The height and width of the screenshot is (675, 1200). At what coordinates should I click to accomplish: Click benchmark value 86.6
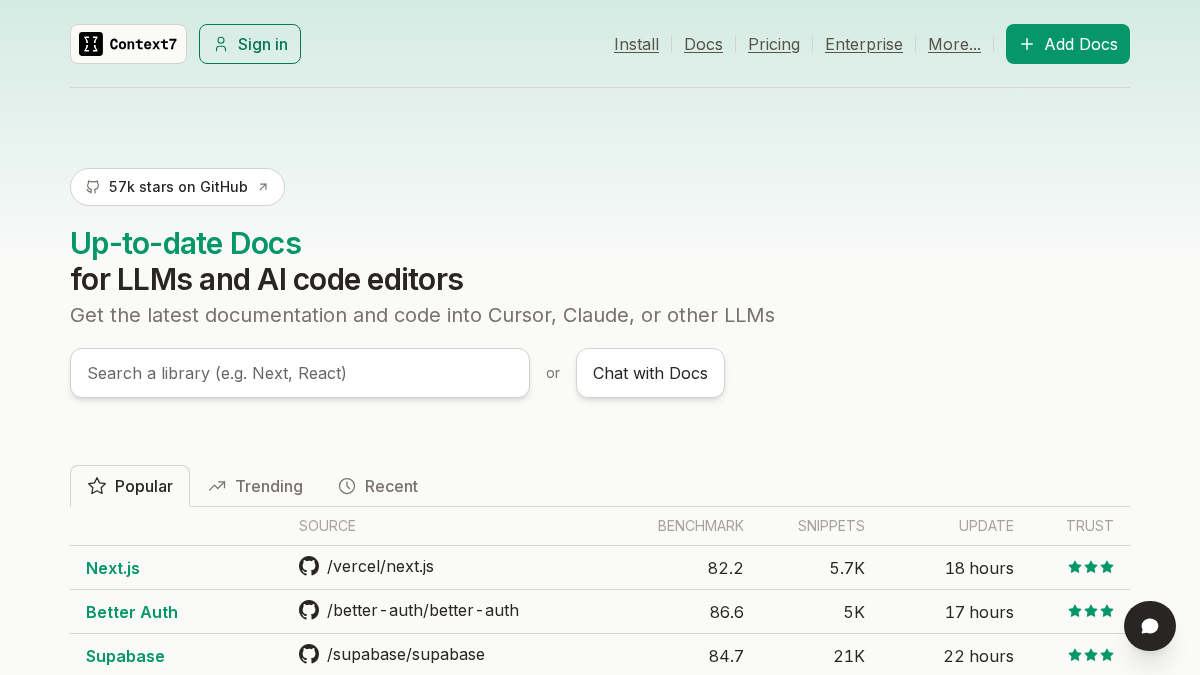(727, 612)
